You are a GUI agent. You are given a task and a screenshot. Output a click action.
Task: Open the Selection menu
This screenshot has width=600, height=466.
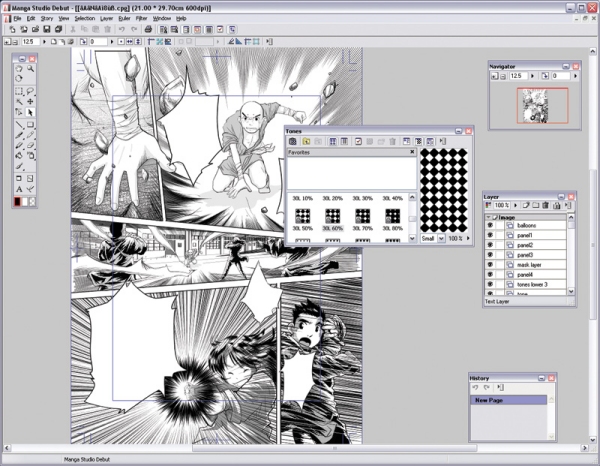[x=85, y=18]
